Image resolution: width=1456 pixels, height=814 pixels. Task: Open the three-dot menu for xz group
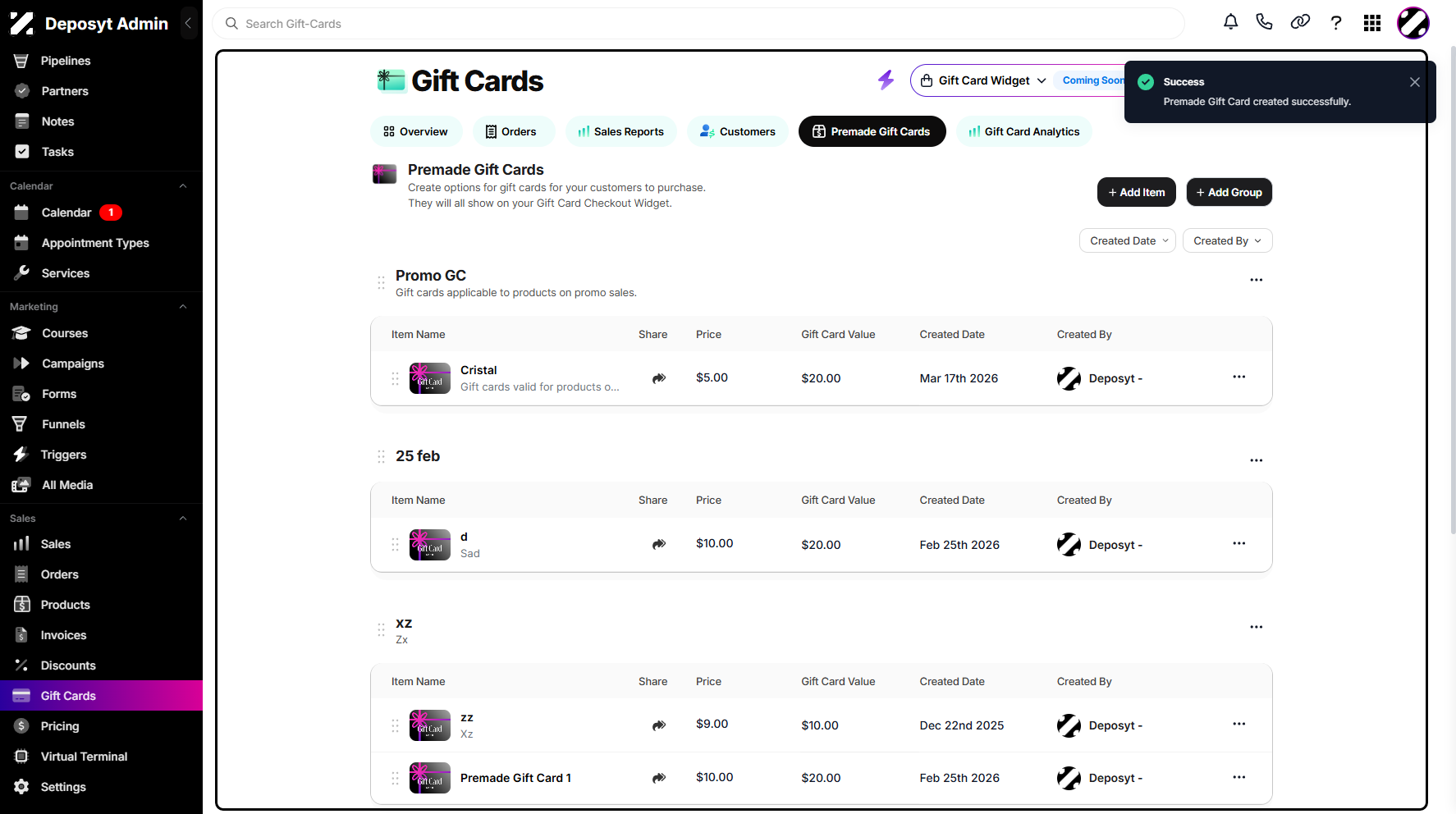tap(1256, 627)
